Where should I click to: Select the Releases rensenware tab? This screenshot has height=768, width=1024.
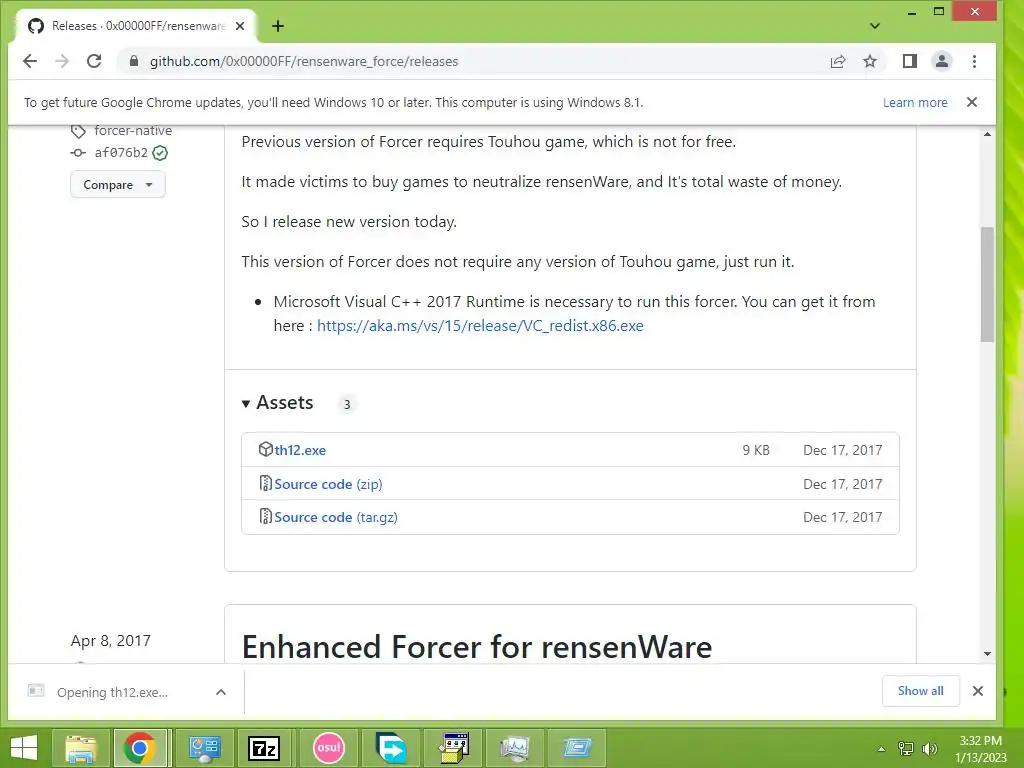[x=137, y=26]
